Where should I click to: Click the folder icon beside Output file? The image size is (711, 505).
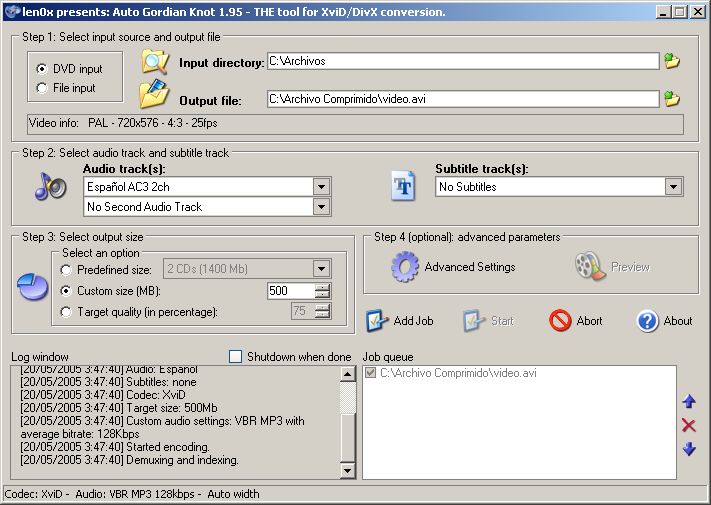[154, 94]
